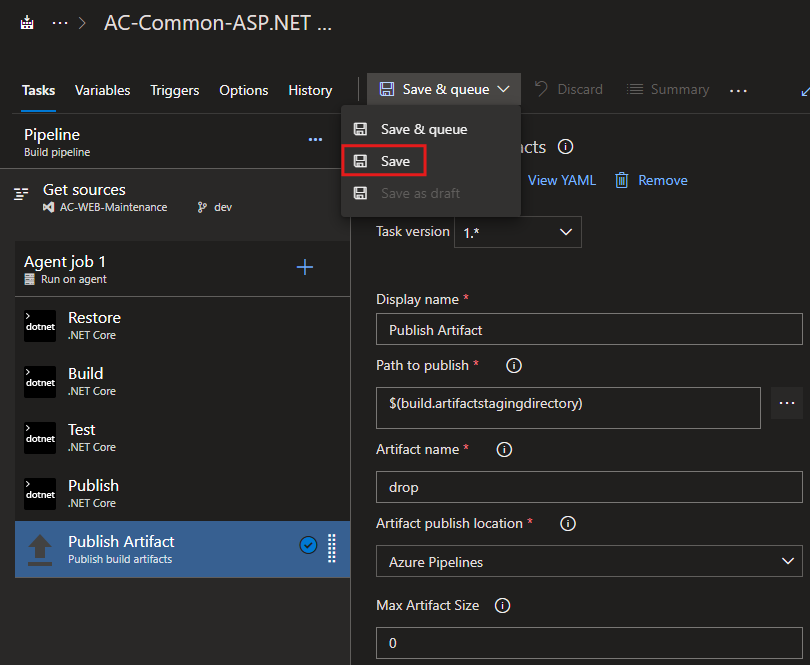Viewport: 810px width, 665px height.
Task: Add a task to Agent job 1
Action: tap(305, 267)
